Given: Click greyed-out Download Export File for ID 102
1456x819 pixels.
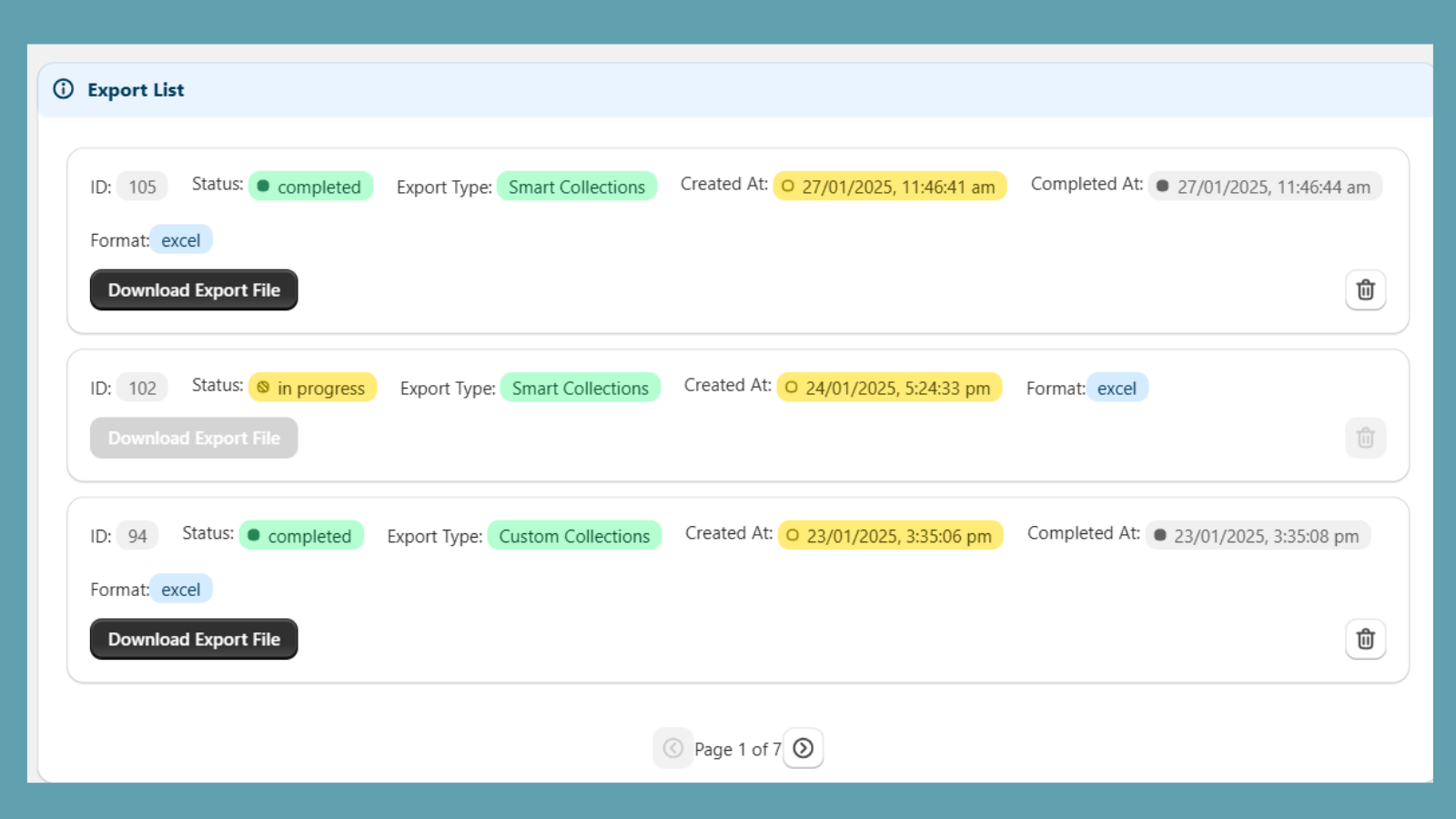Looking at the screenshot, I should pyautogui.click(x=194, y=438).
